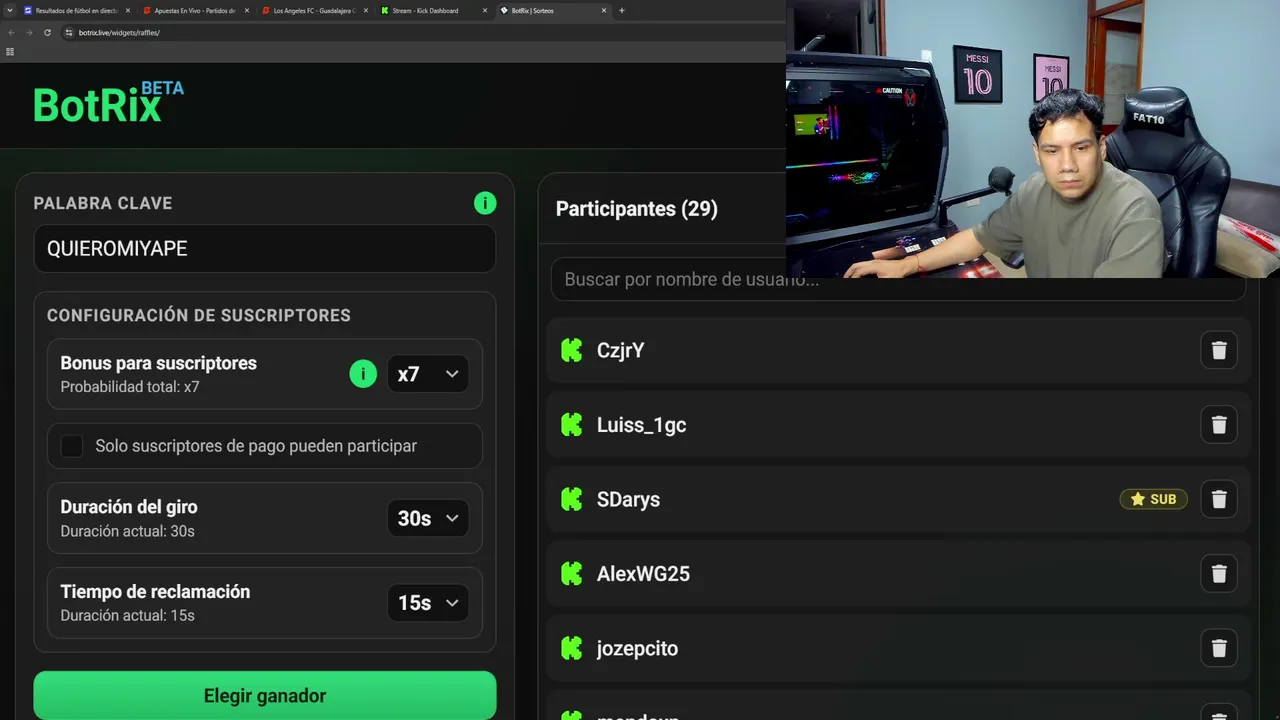Select participant name jozepcito
The image size is (1280, 720).
pyautogui.click(x=637, y=648)
